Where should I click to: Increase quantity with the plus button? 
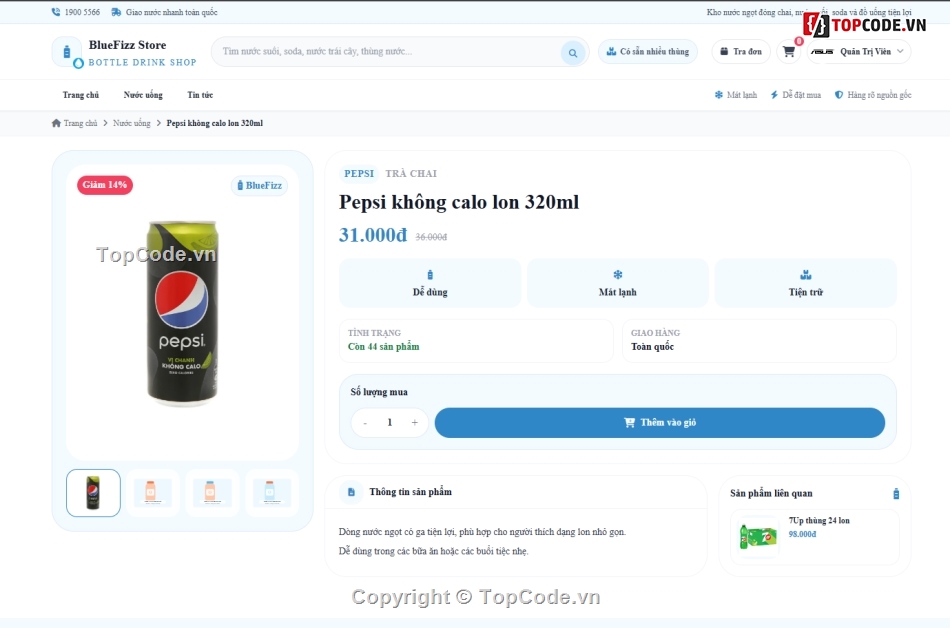(414, 423)
